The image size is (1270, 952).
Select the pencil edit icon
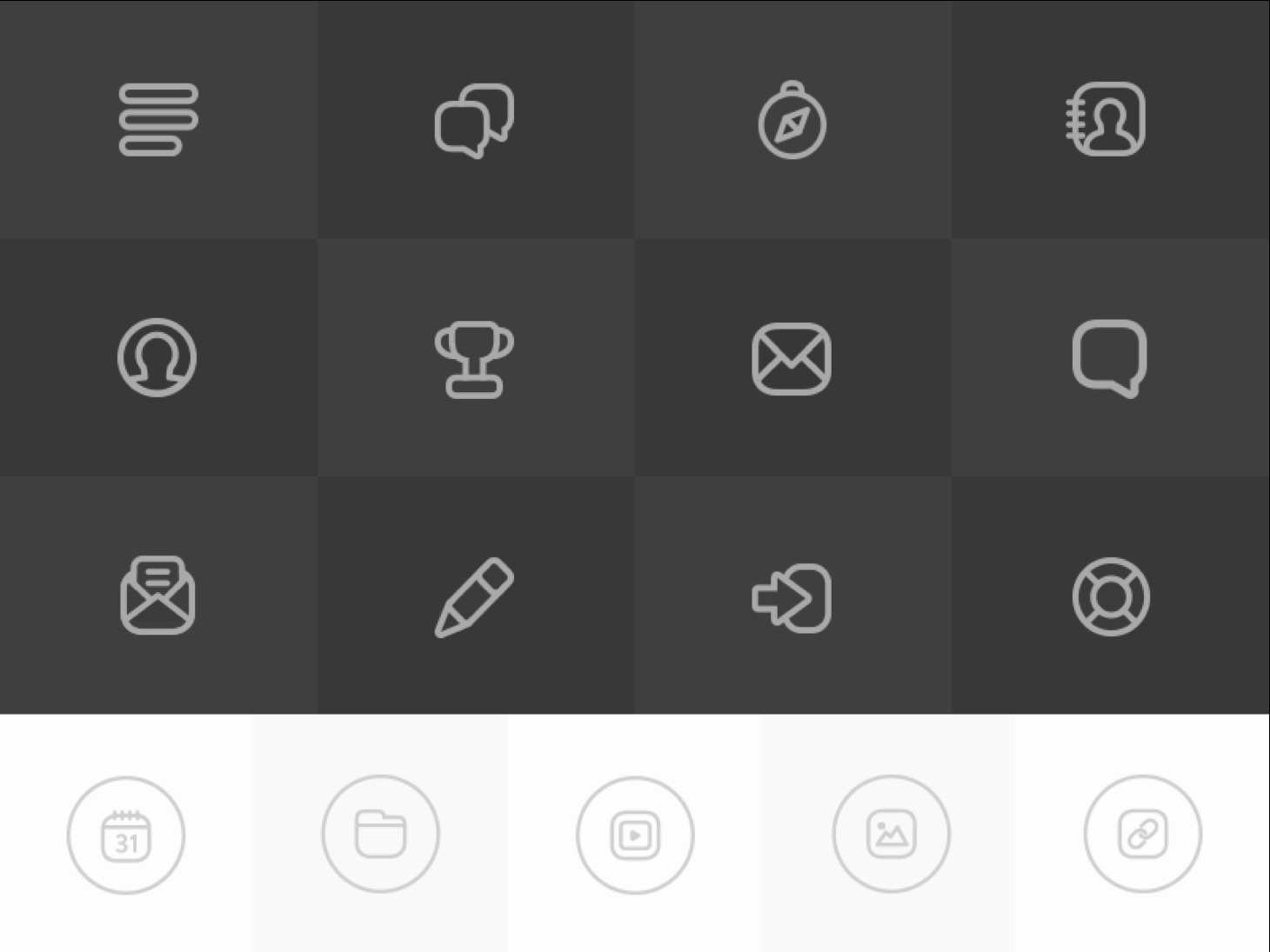(474, 597)
